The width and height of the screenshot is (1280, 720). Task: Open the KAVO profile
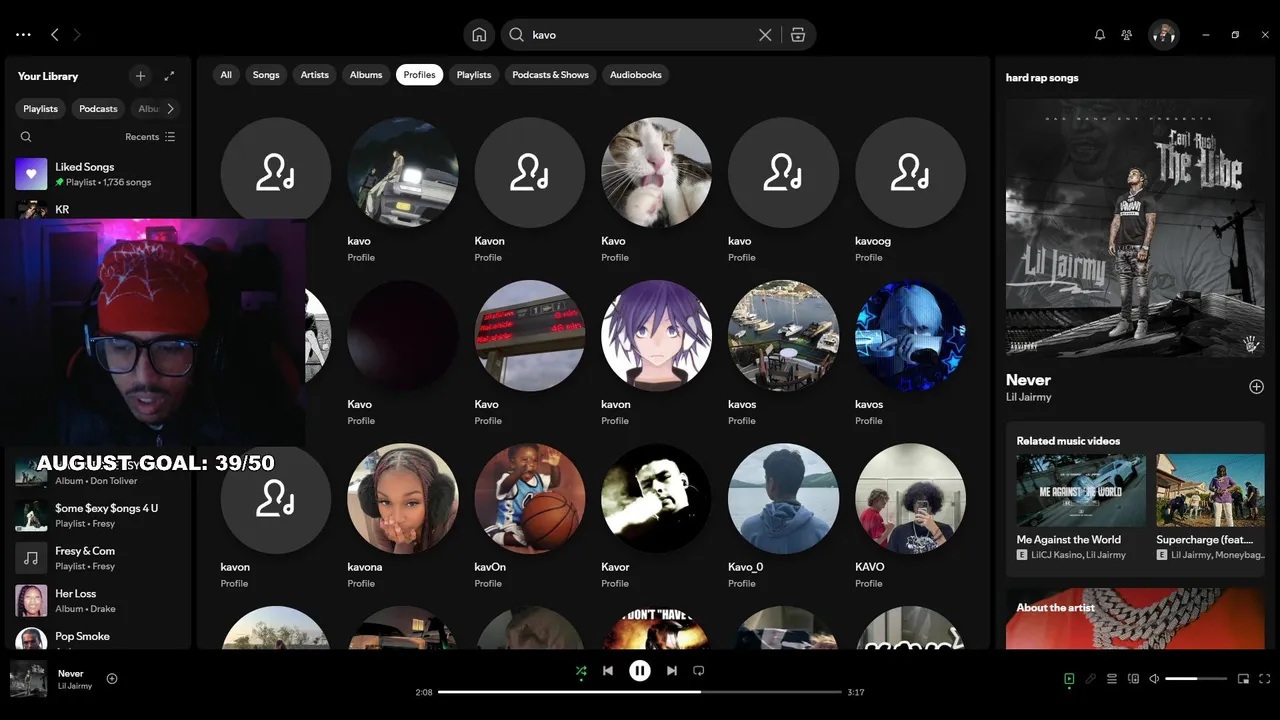910,516
